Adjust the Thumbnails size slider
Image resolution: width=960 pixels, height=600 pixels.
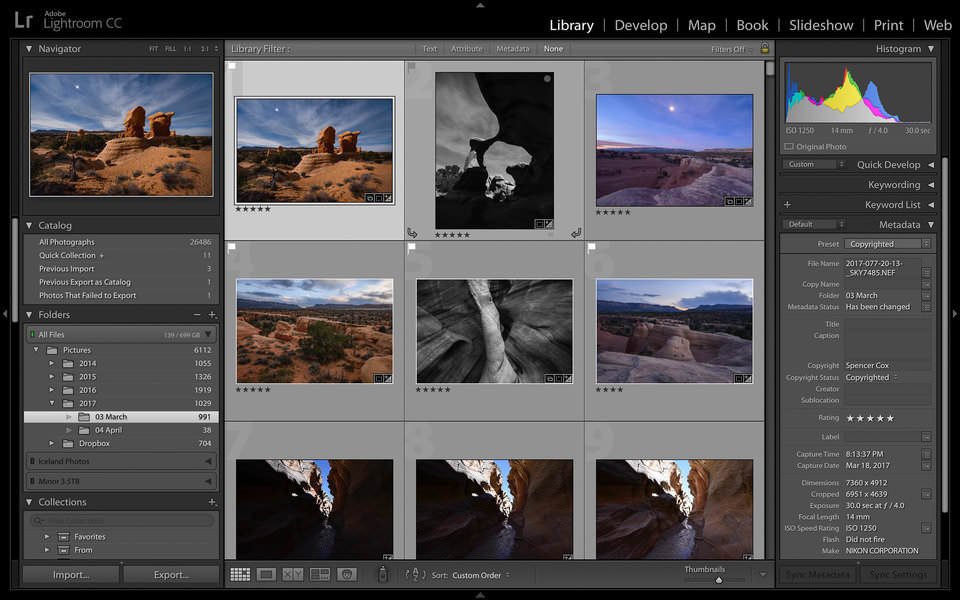719,580
